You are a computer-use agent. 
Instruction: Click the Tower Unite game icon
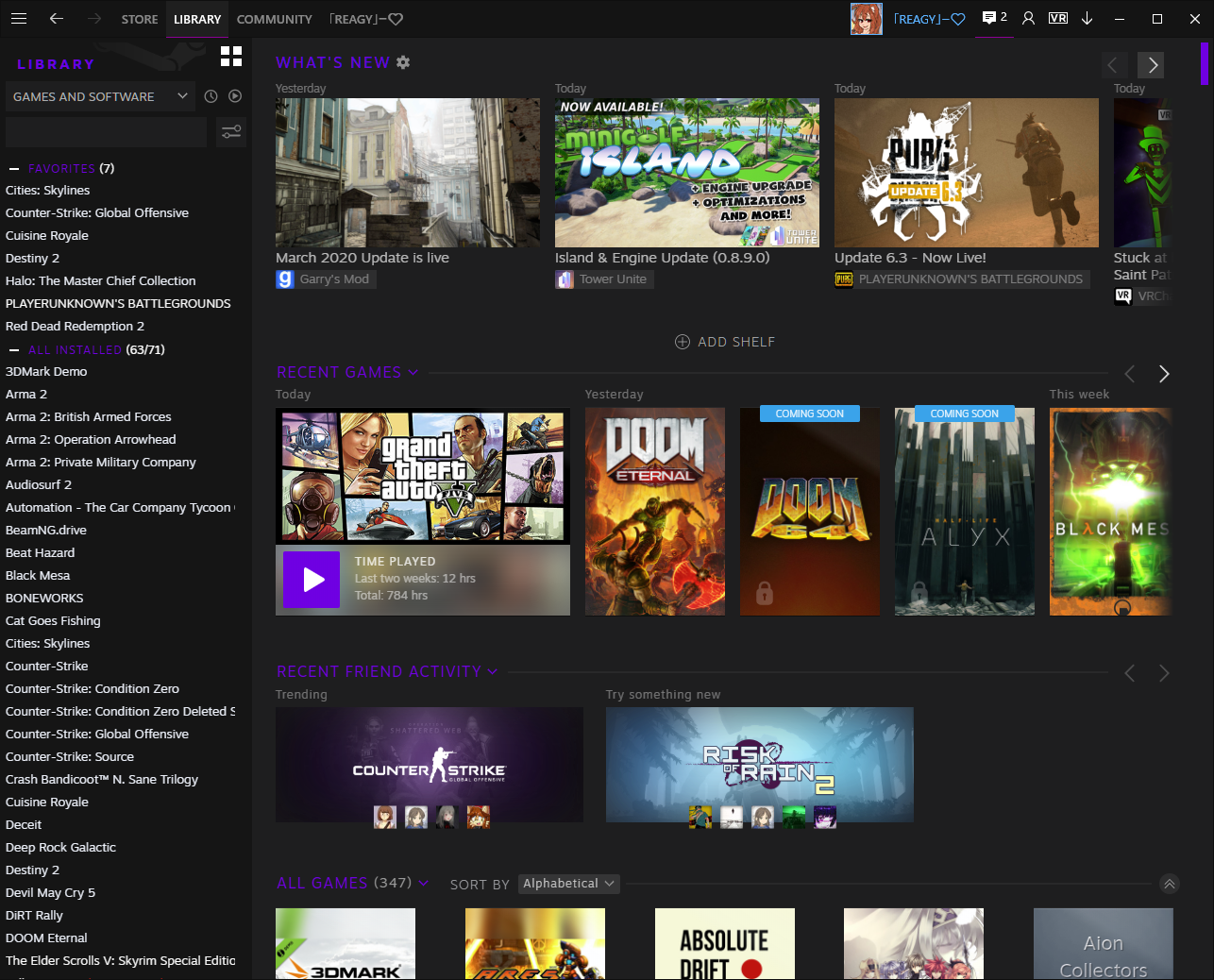tap(565, 279)
